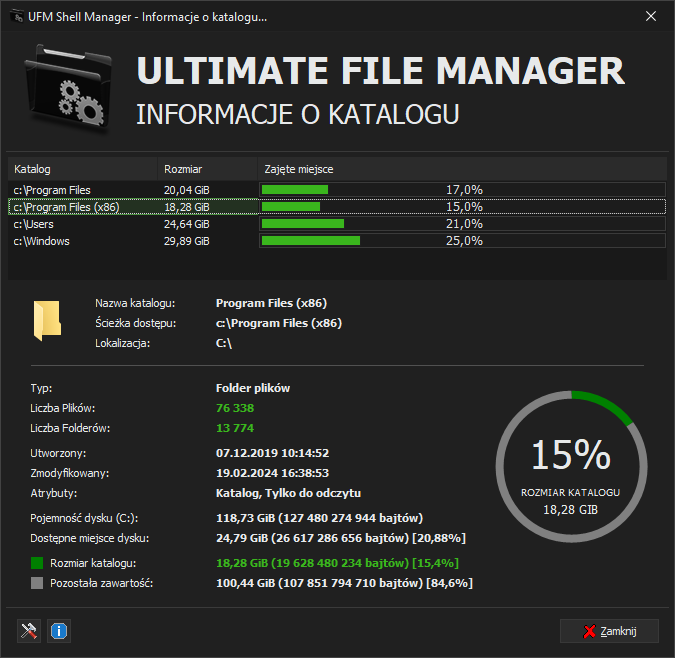Sort by the Katalog column header
This screenshot has height=658, width=675.
(82, 169)
